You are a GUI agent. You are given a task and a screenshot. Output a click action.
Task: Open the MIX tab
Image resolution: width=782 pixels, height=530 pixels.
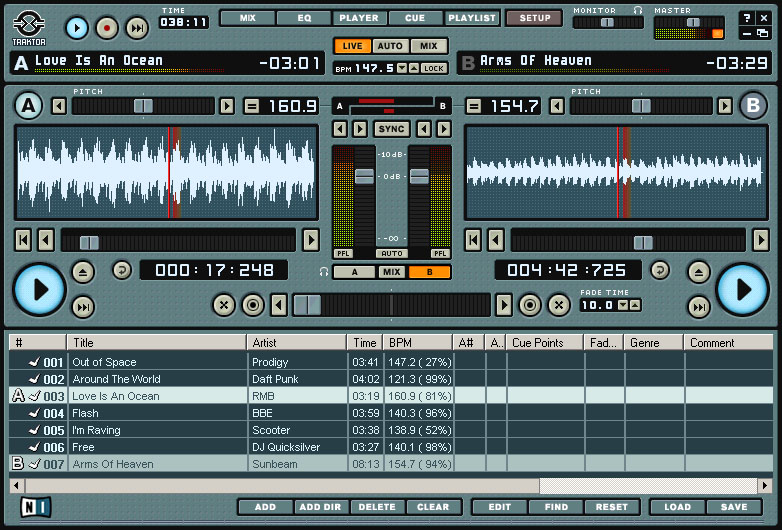(x=247, y=18)
